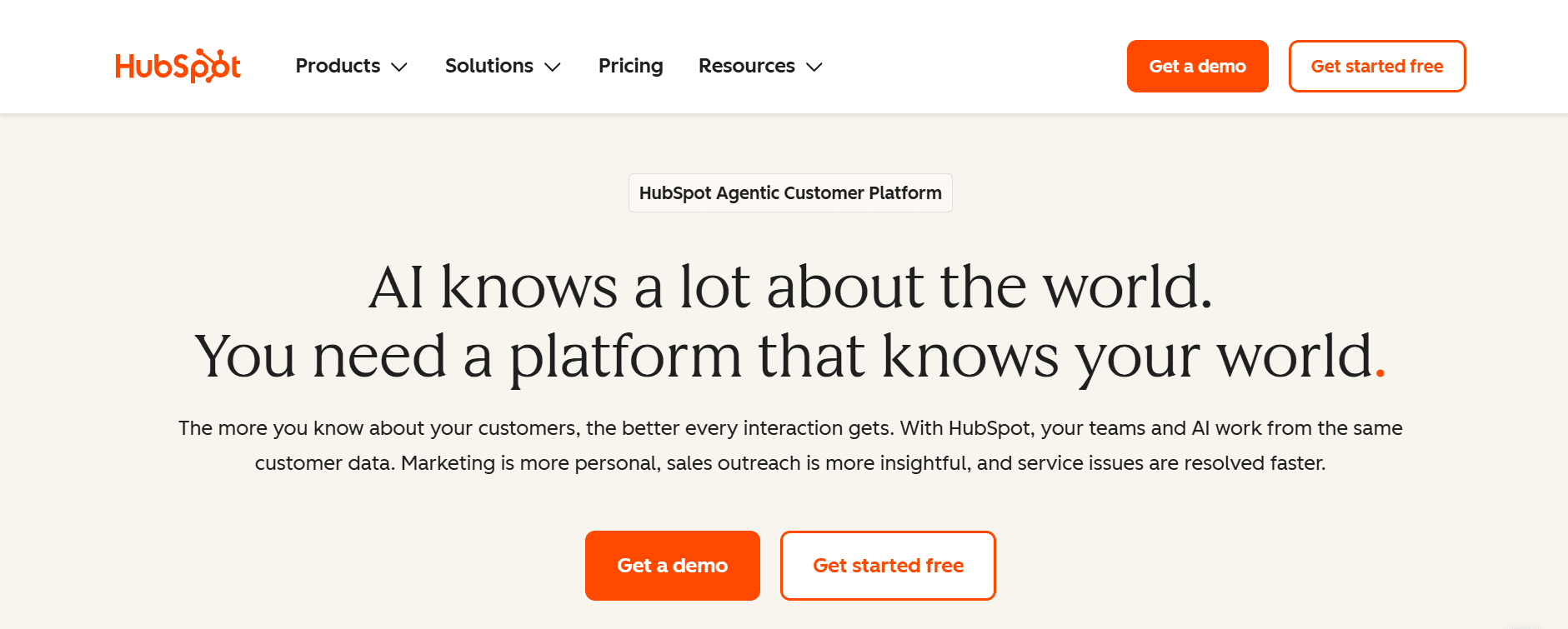Viewport: 1568px width, 629px height.
Task: Click Get a demo in header
Action: 1197,66
